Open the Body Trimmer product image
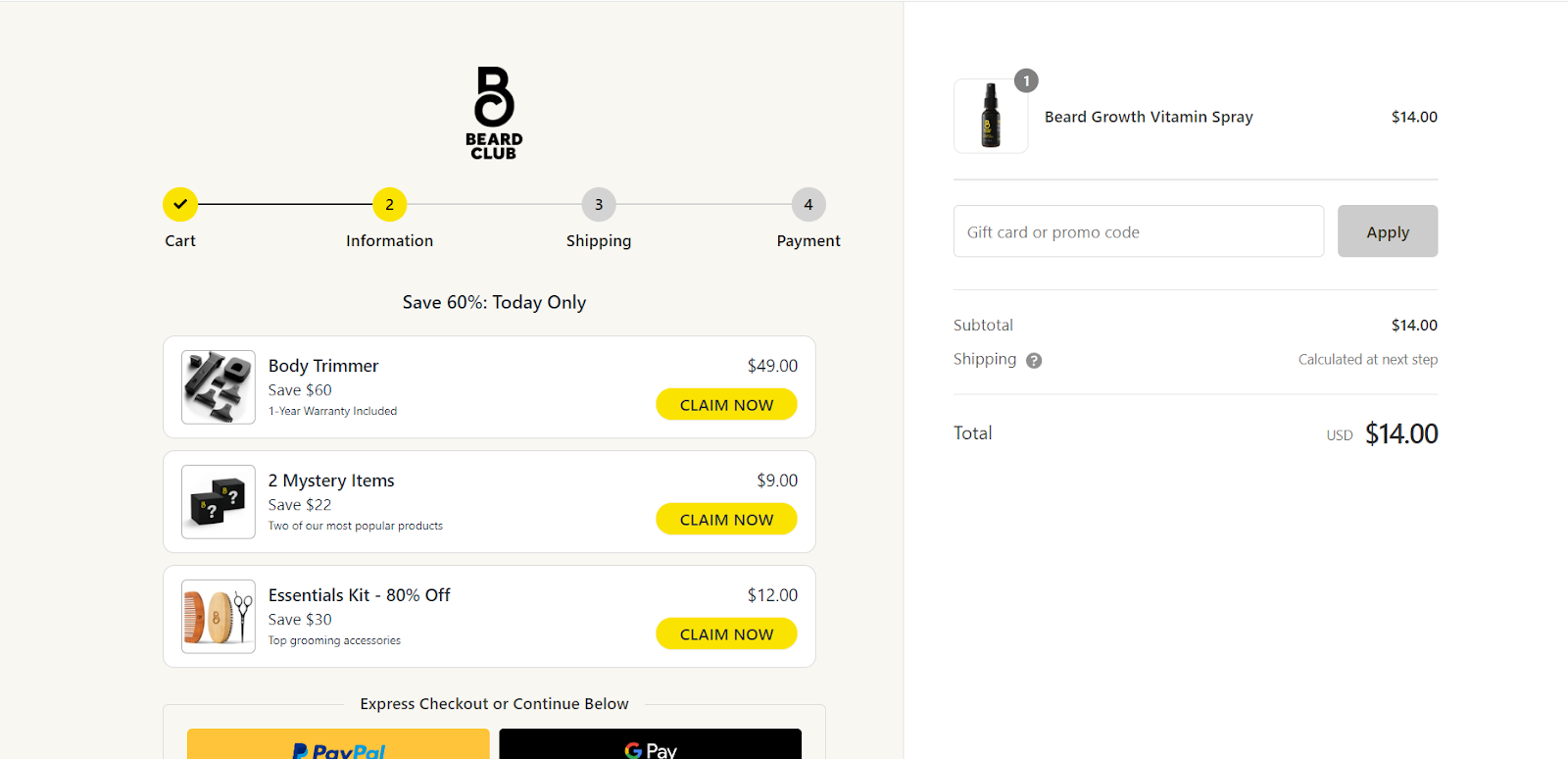1568x759 pixels. click(x=219, y=387)
